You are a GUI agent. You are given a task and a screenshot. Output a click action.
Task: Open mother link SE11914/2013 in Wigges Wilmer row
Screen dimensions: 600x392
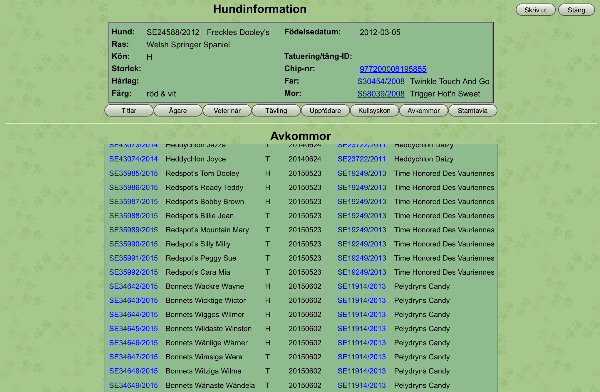click(x=362, y=315)
